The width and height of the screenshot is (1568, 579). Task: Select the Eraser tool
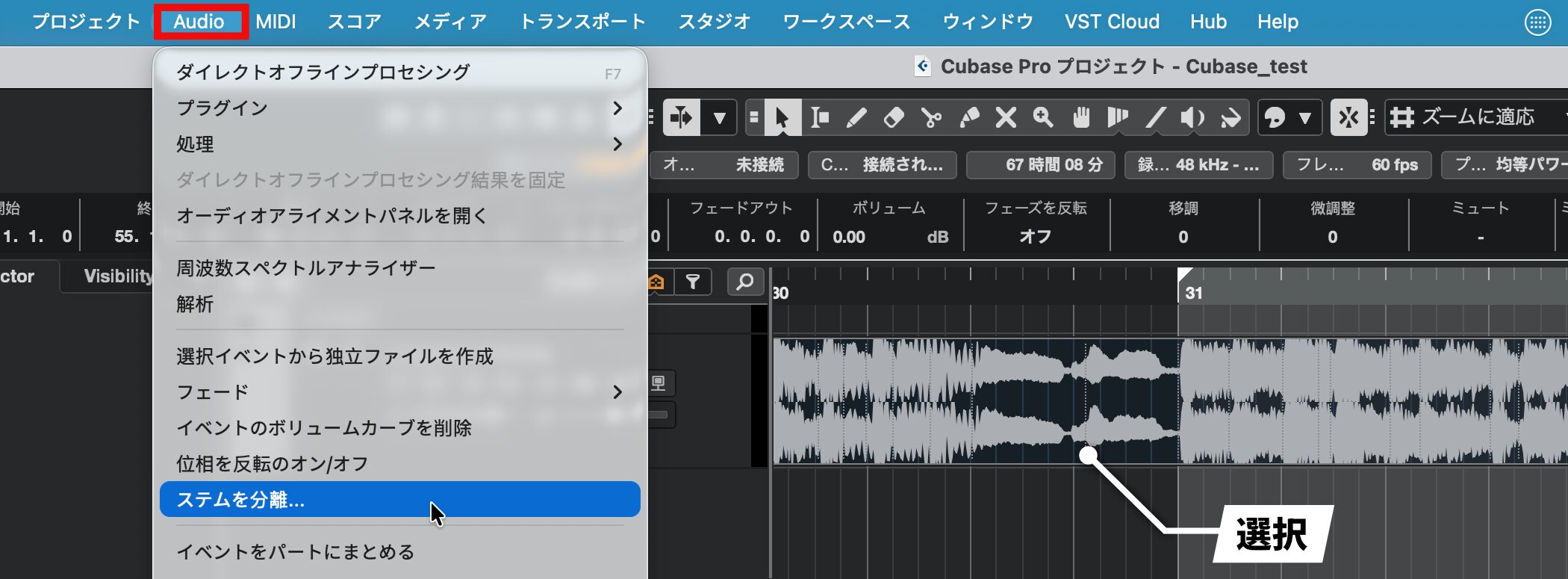point(894,118)
